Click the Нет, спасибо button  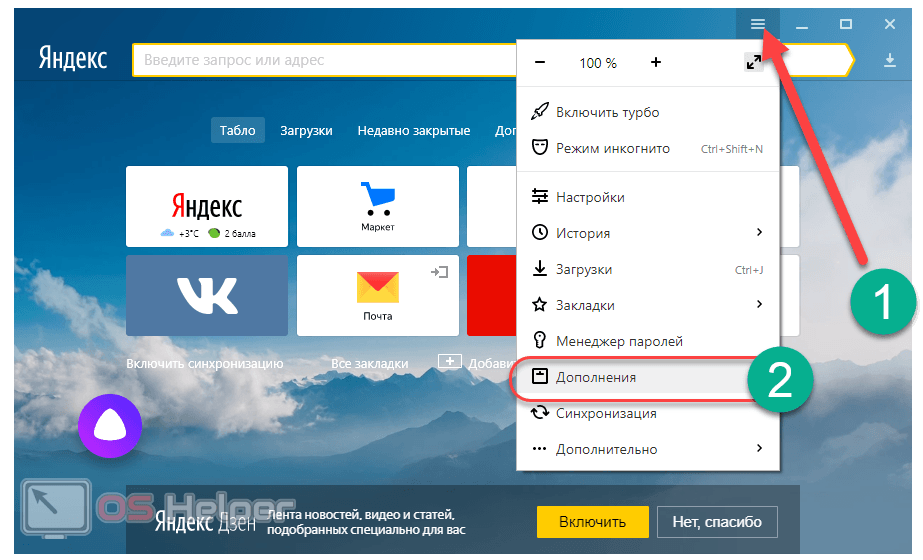pyautogui.click(x=717, y=522)
